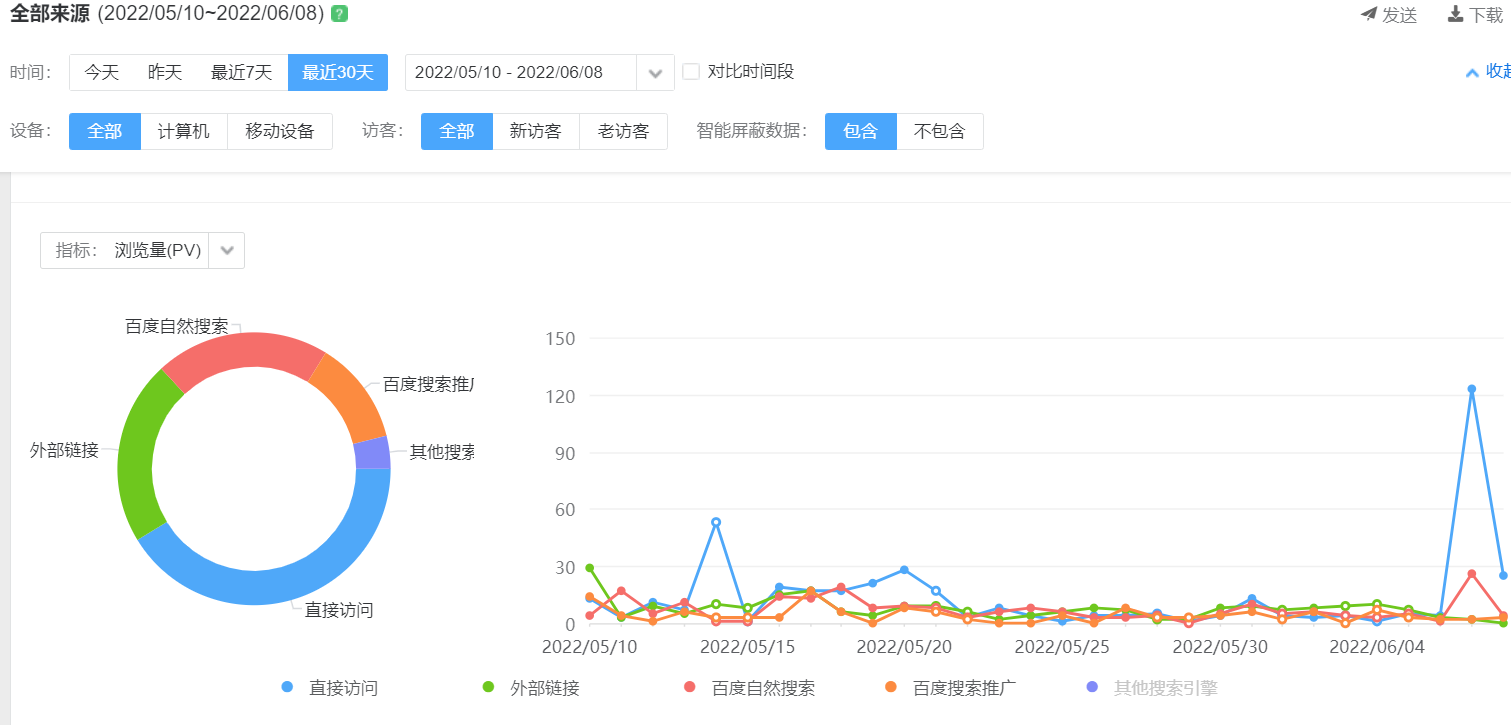Viewport: 1511px width, 725px height.
Task: Click the 120 peak point on blue line
Action: point(1471,389)
